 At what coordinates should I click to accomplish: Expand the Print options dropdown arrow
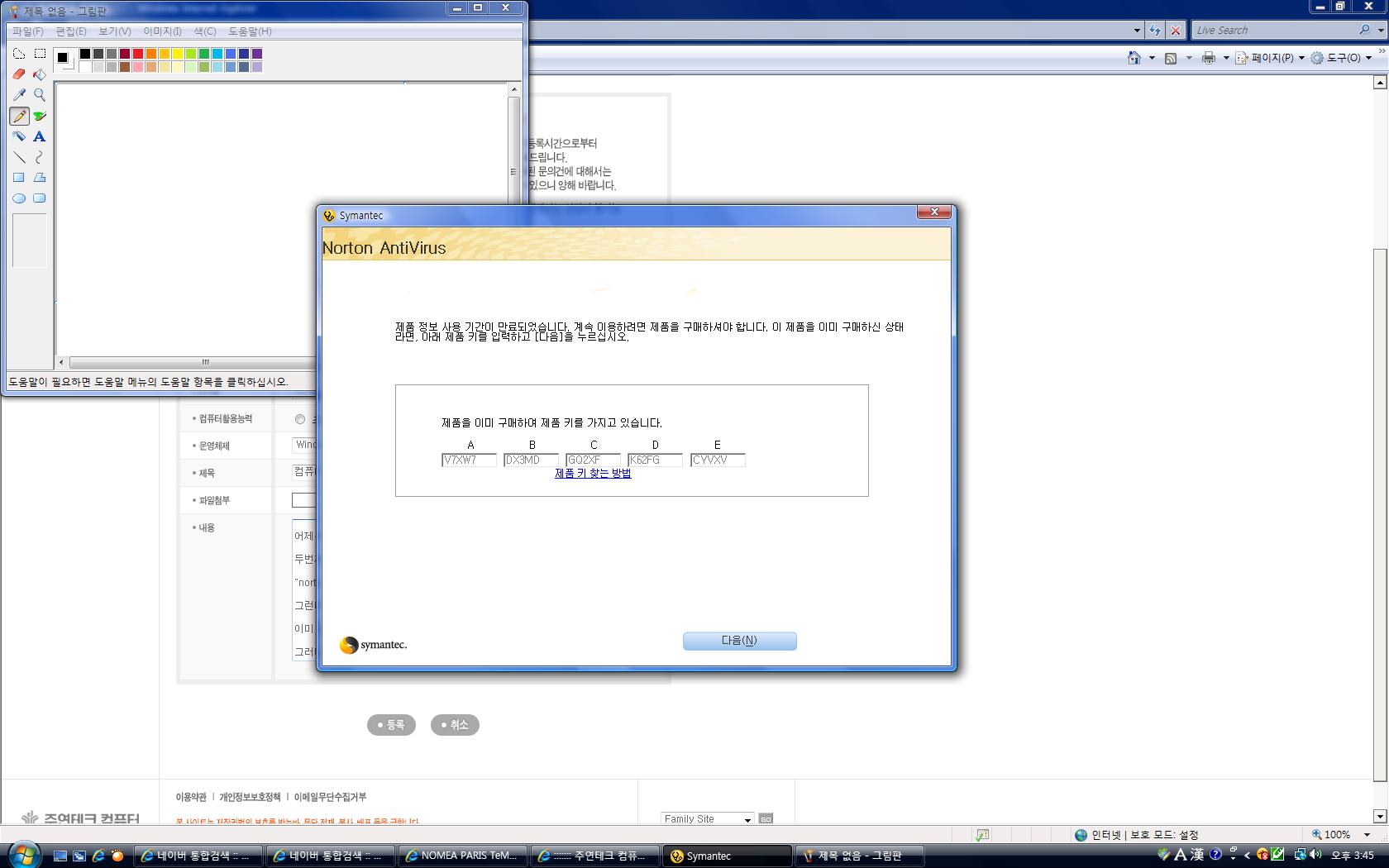[x=1226, y=58]
